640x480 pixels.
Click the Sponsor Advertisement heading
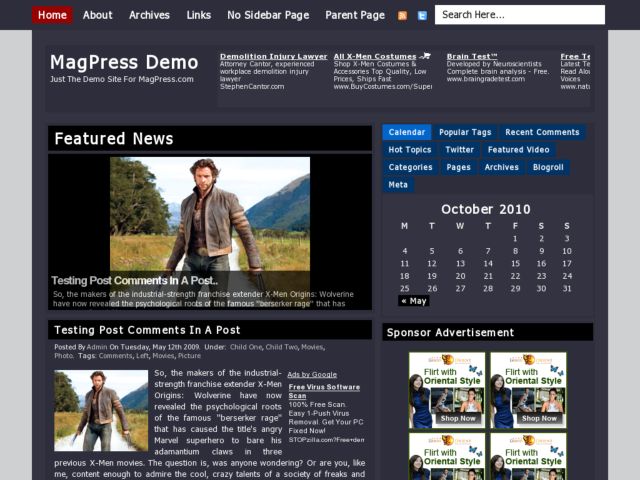pyautogui.click(x=450, y=333)
